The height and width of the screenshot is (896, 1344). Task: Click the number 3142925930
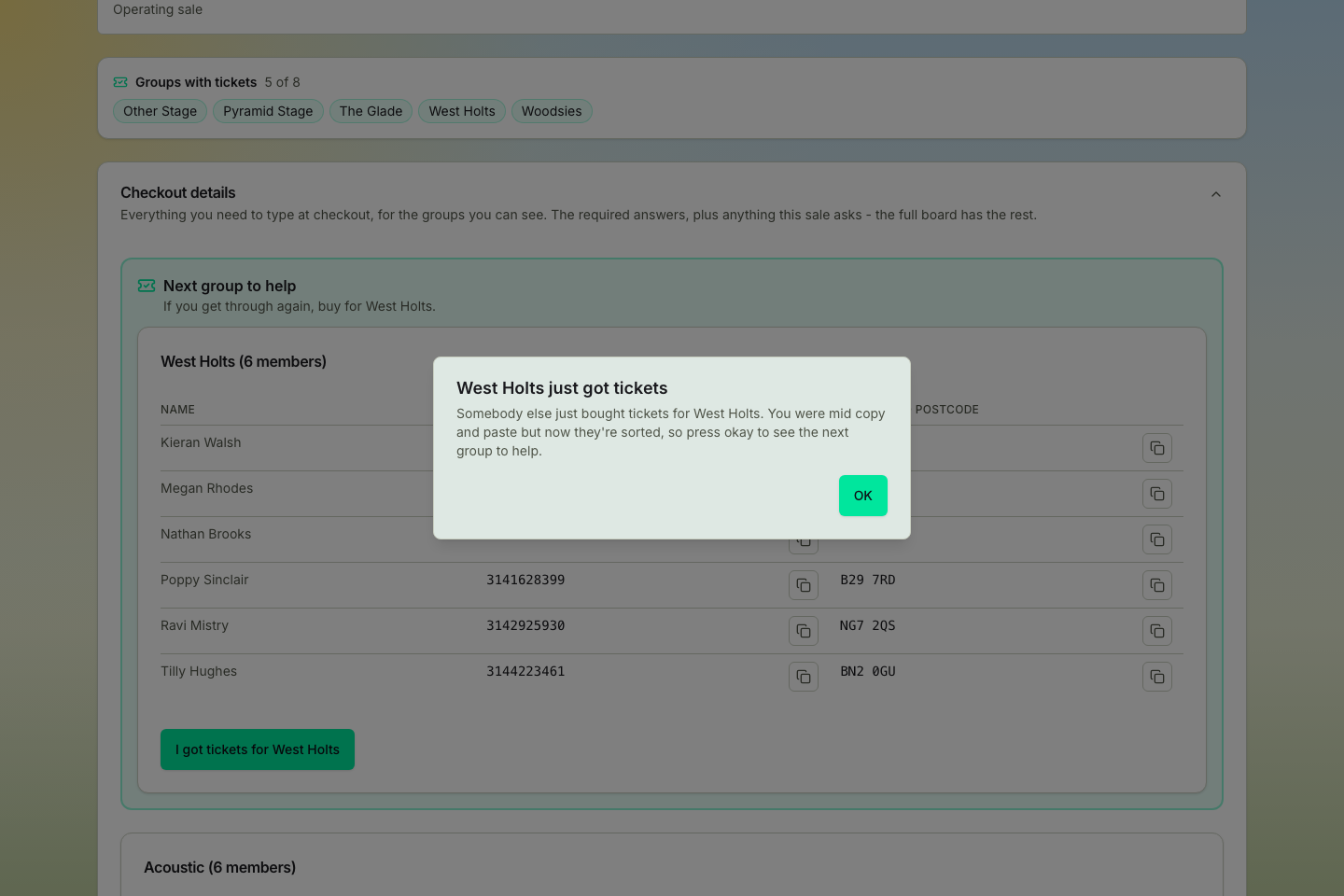point(525,625)
